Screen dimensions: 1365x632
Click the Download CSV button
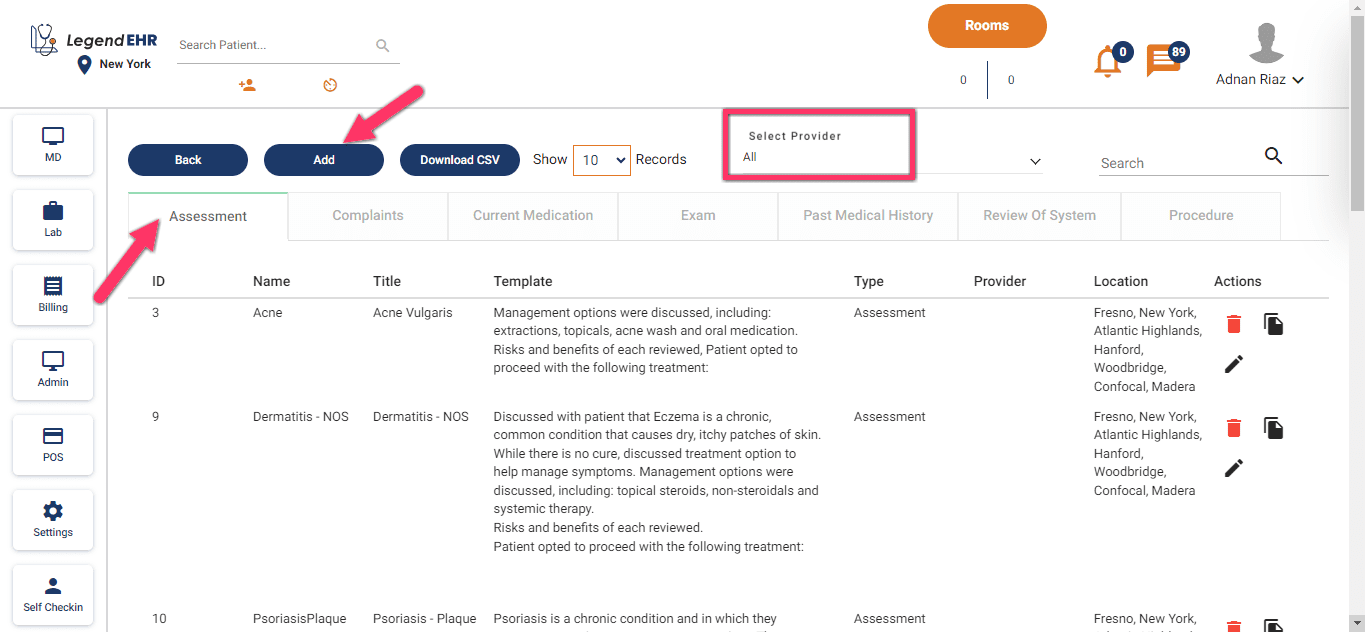pyautogui.click(x=460, y=159)
